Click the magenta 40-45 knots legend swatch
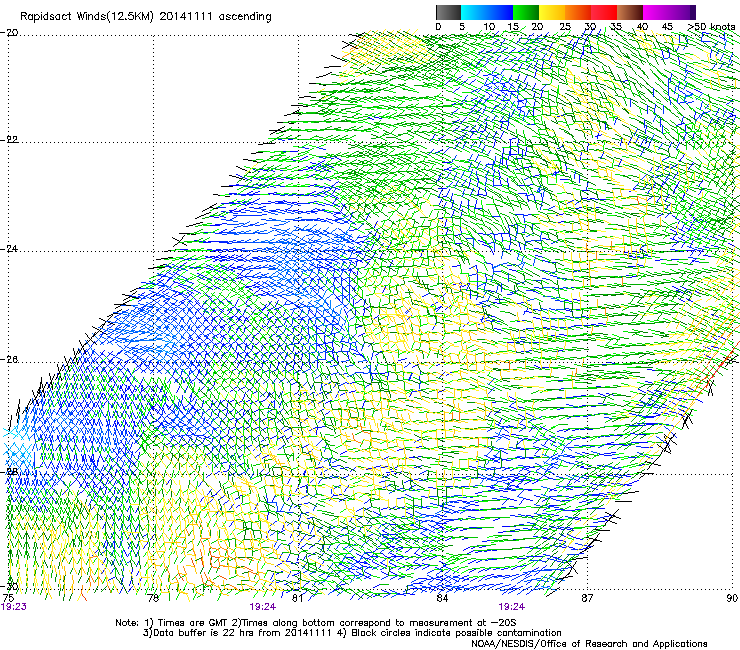 [656, 12]
